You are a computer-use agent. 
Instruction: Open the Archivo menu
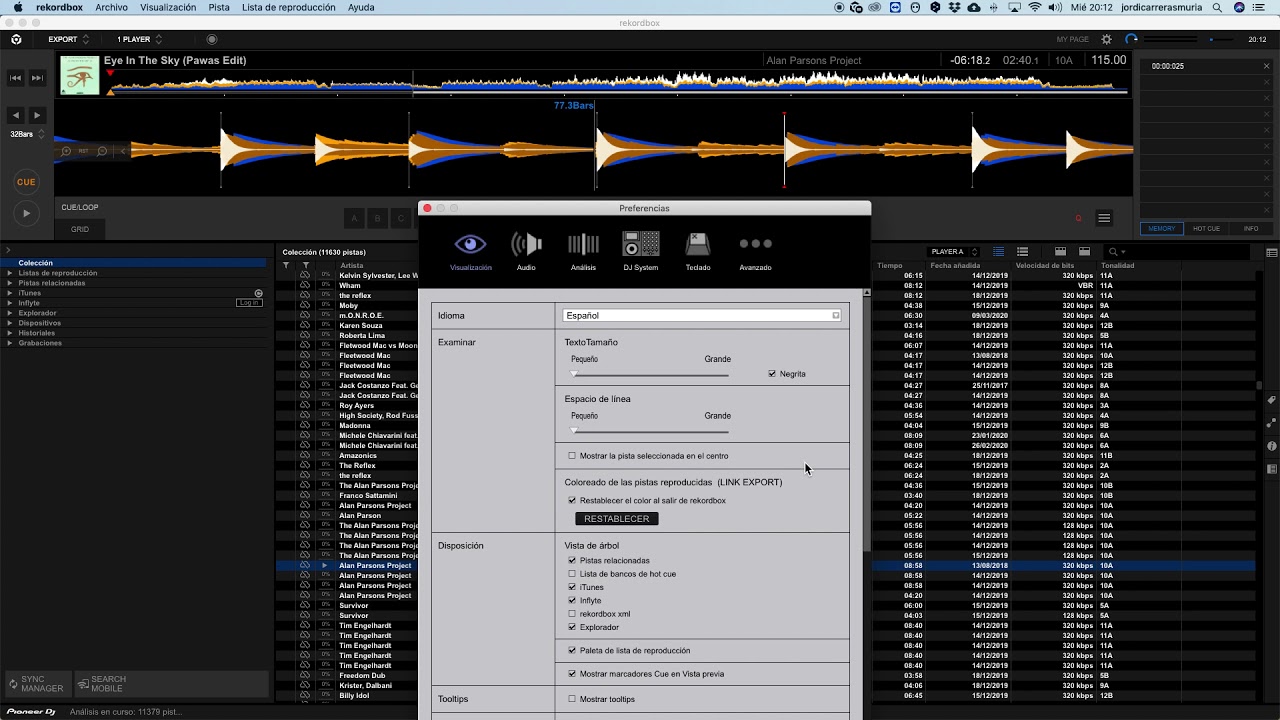[x=111, y=7]
